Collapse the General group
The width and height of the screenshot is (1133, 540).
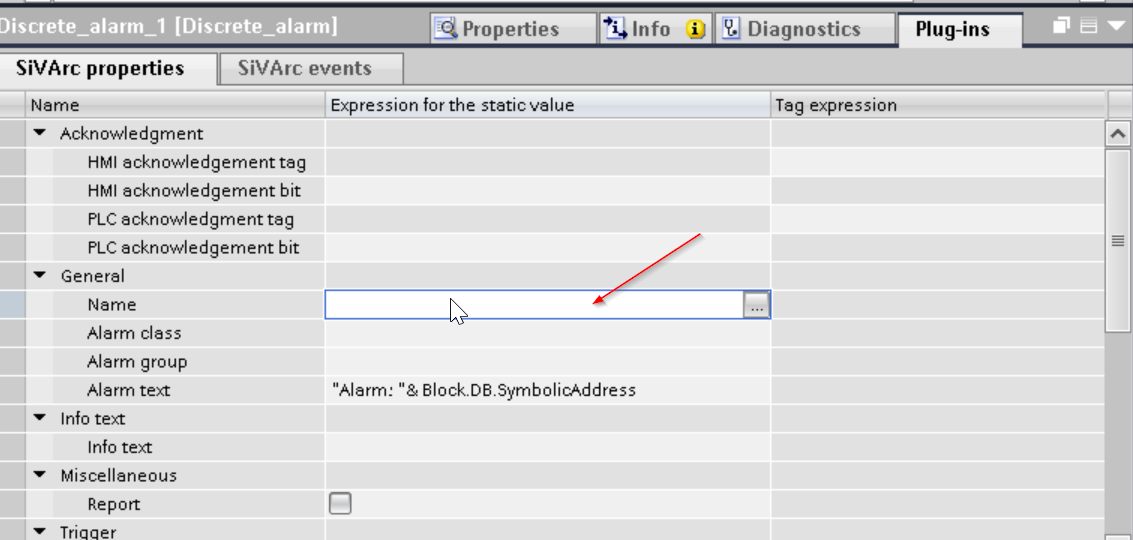coord(40,275)
